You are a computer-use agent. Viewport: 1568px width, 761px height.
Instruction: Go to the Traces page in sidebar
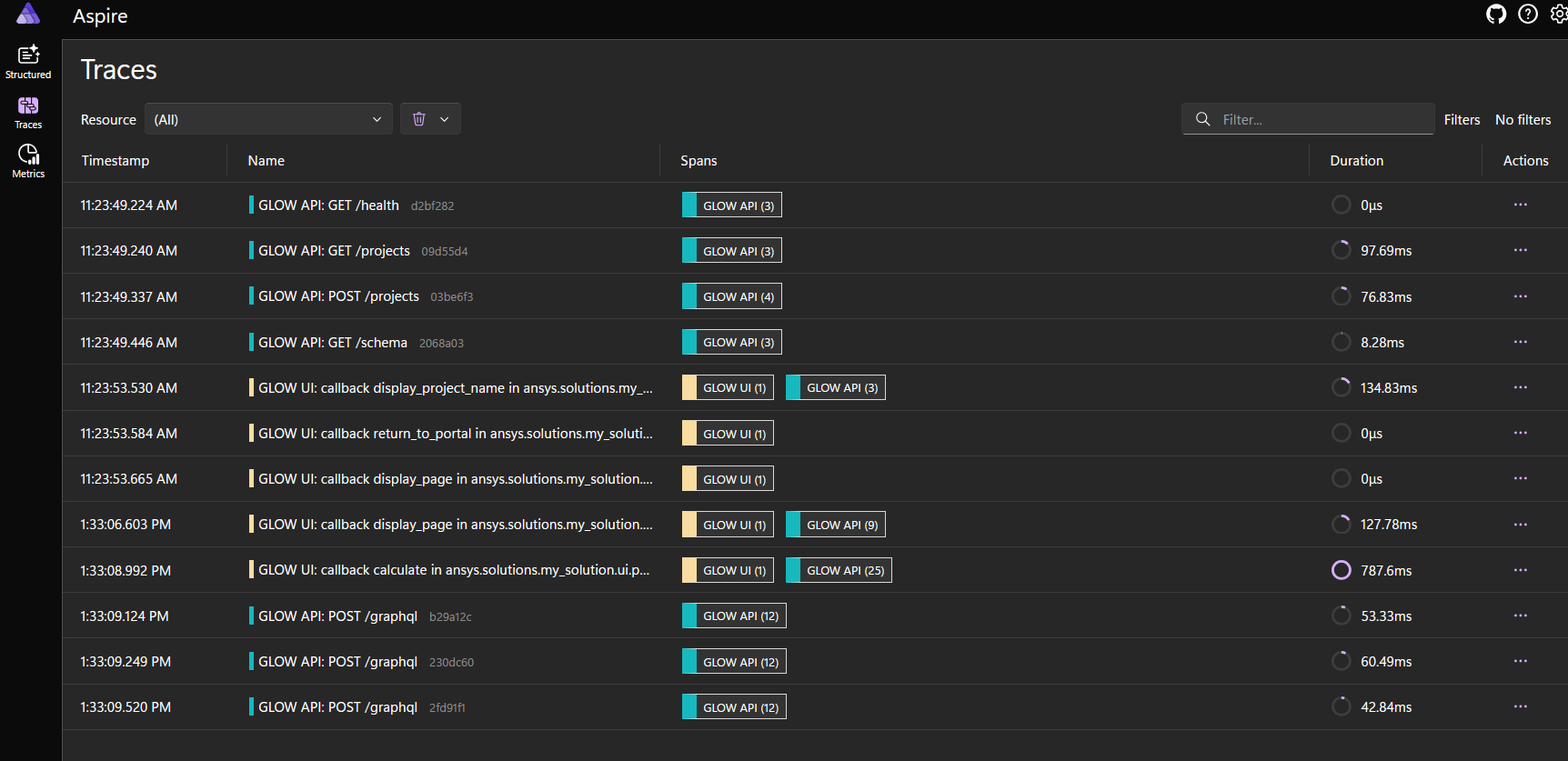(x=28, y=113)
